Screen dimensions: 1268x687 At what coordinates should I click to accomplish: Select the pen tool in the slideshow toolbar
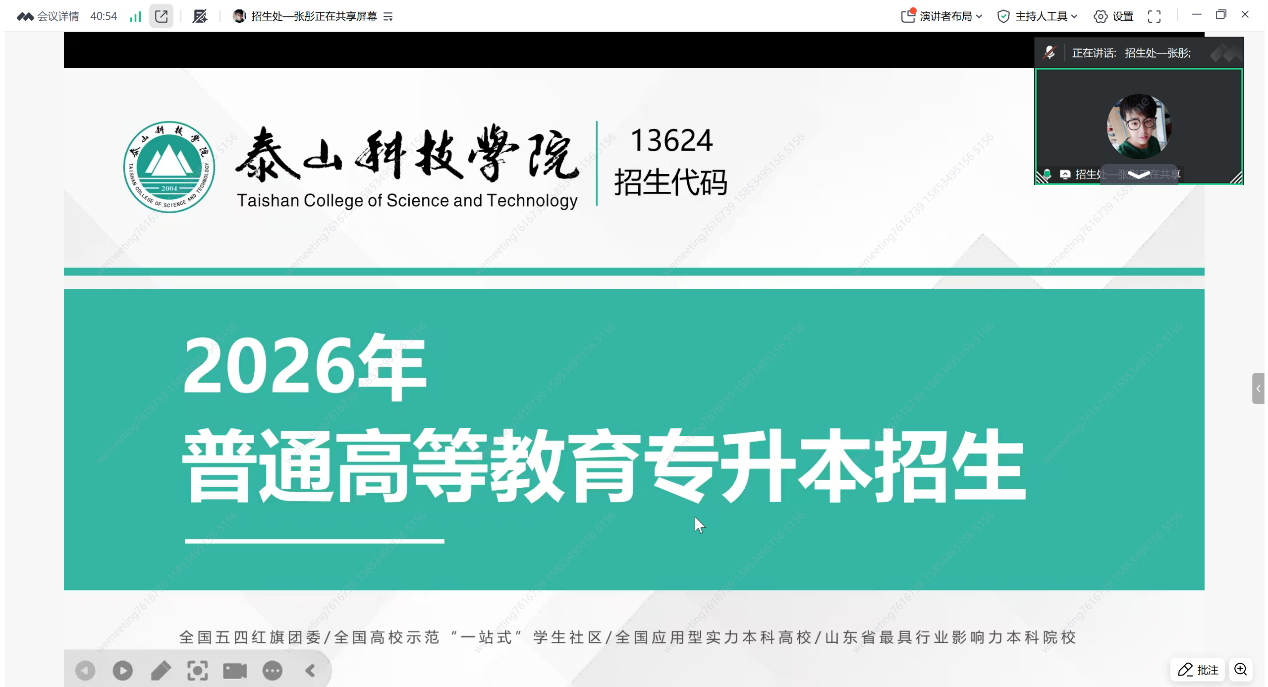(160, 671)
